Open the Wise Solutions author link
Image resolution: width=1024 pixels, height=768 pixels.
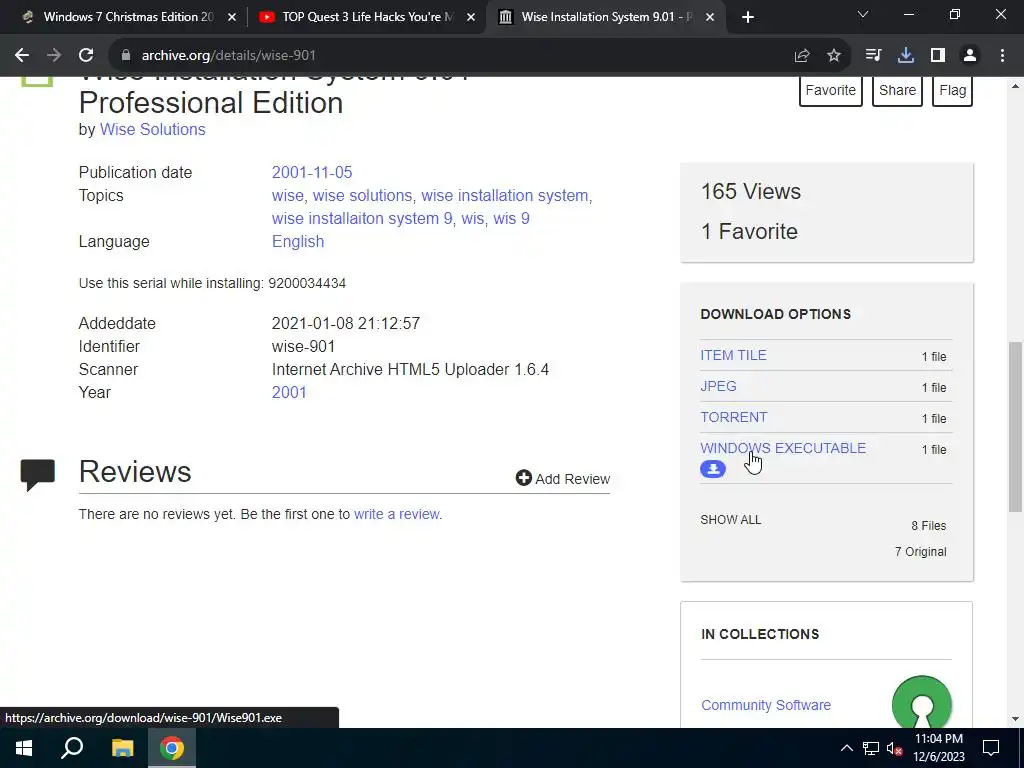click(152, 129)
